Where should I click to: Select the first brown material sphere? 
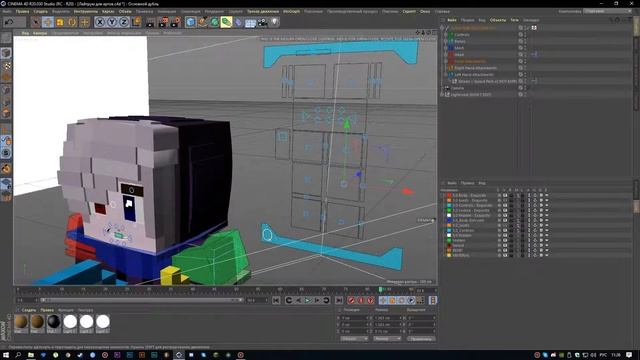click(21, 322)
